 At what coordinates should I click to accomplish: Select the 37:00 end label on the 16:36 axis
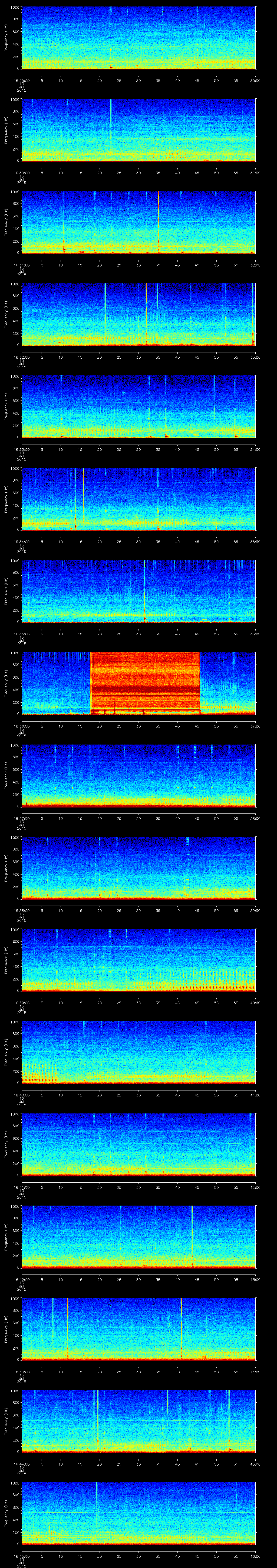[x=255, y=726]
